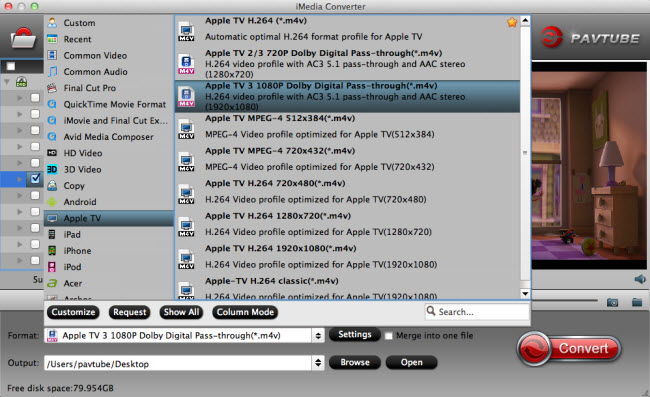
Task: Click the M4V icon for Apple TV MPEG-4 512x384
Action: pyautogui.click(x=186, y=129)
